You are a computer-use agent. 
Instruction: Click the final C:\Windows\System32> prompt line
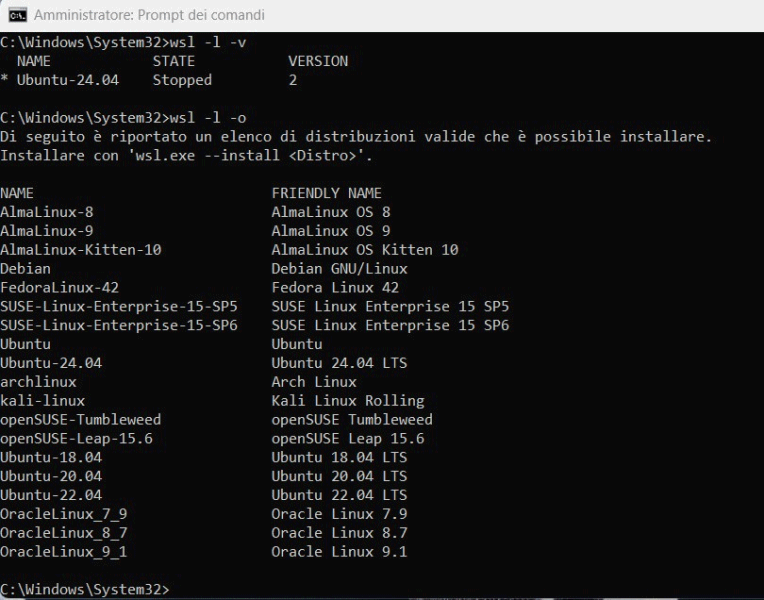[x=85, y=590]
